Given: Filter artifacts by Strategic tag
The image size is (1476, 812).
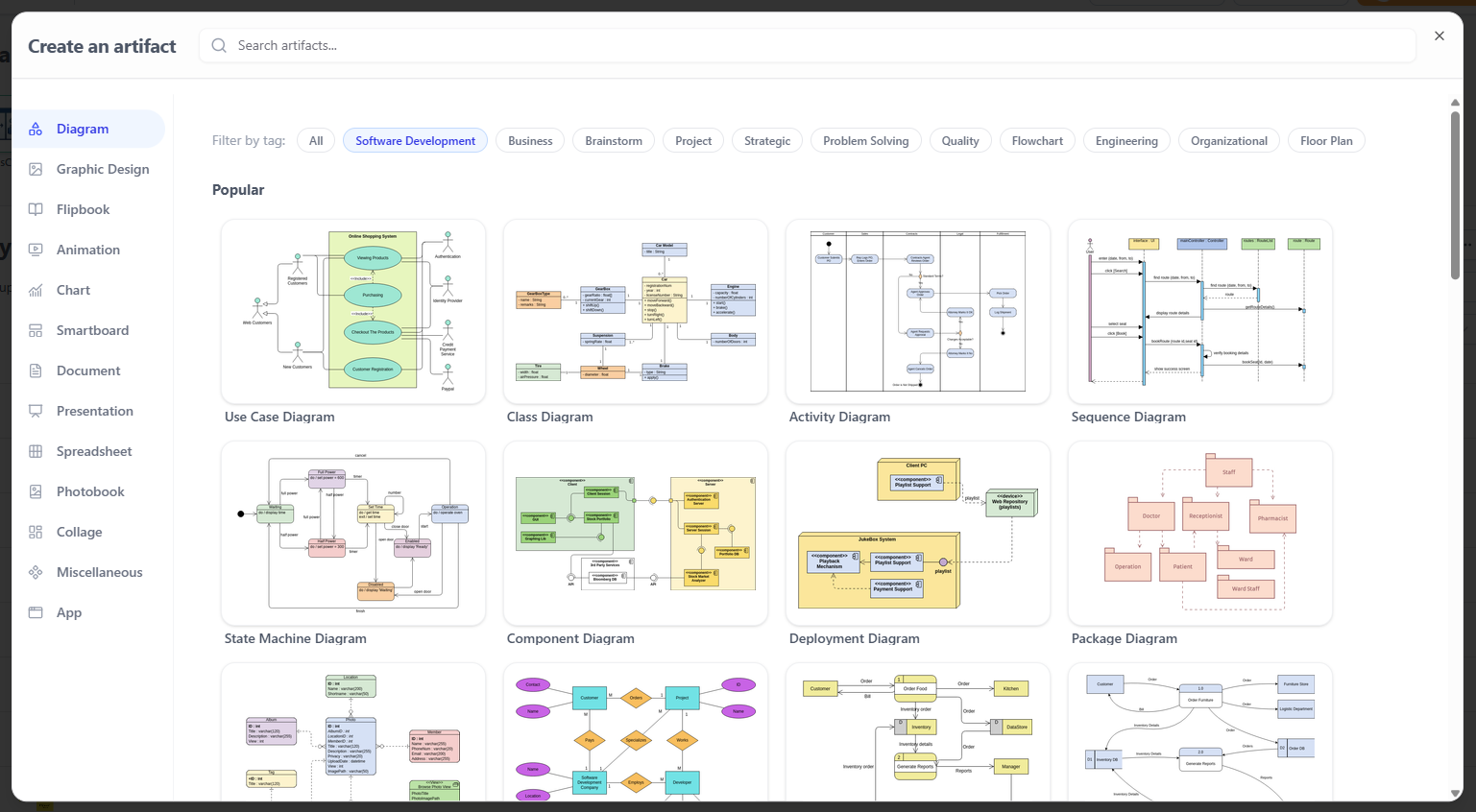Looking at the screenshot, I should pyautogui.click(x=767, y=140).
